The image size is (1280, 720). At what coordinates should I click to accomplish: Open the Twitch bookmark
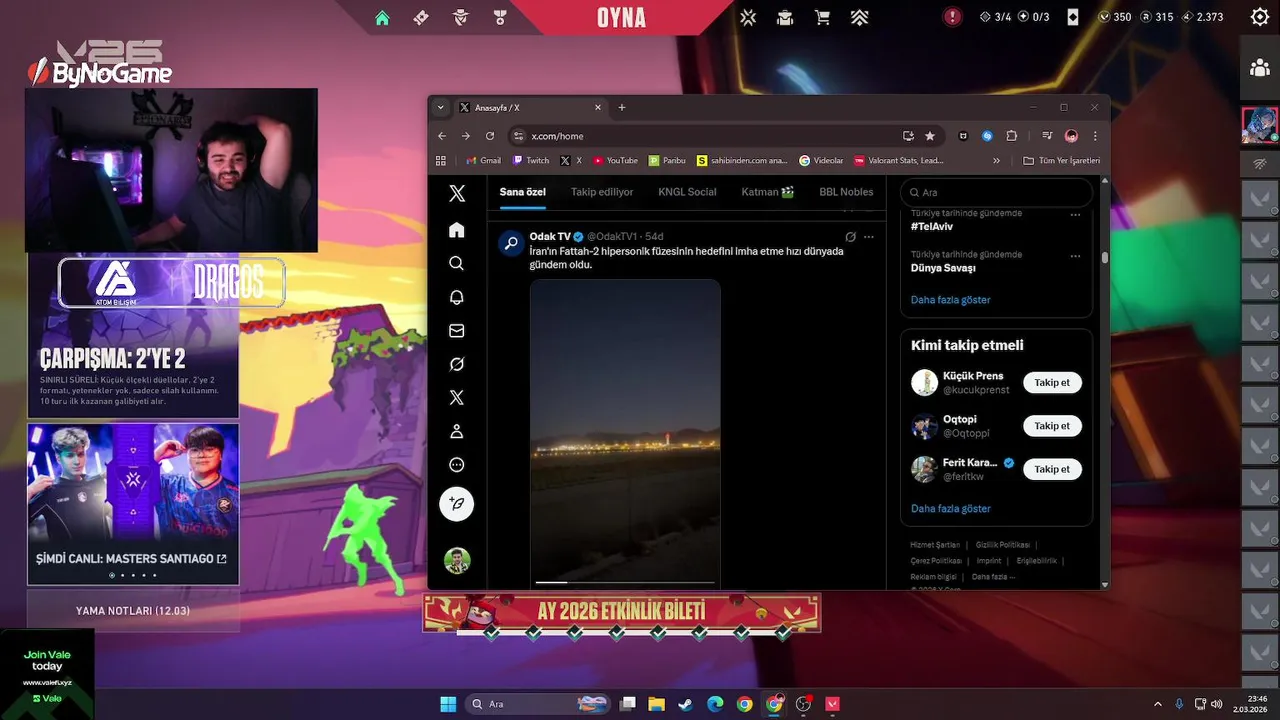(x=531, y=160)
